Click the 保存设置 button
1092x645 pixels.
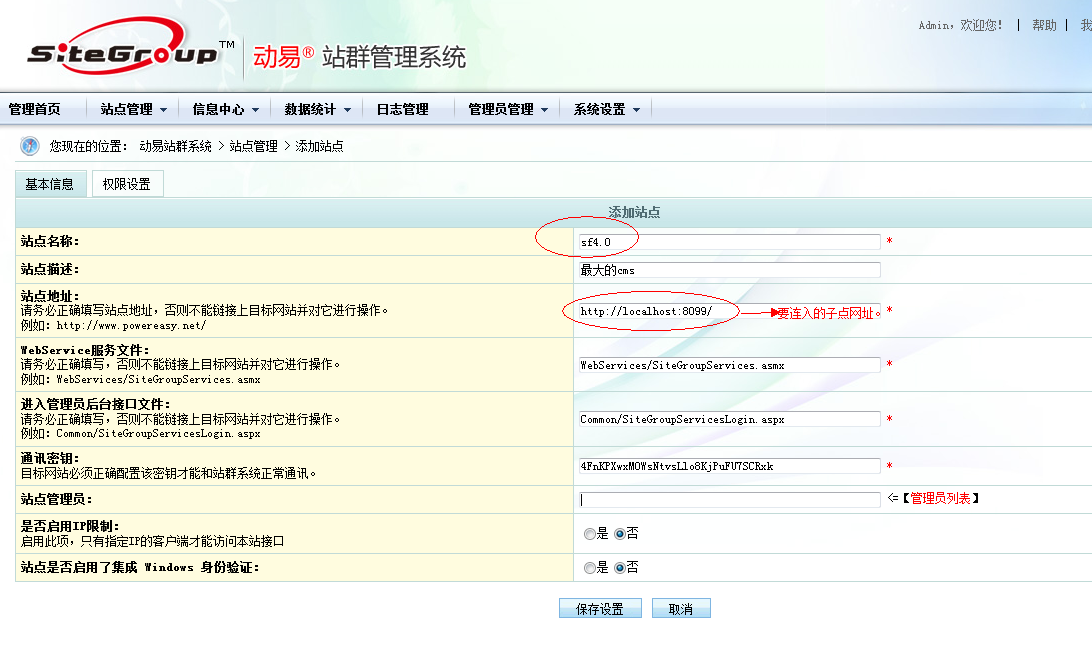coord(600,609)
